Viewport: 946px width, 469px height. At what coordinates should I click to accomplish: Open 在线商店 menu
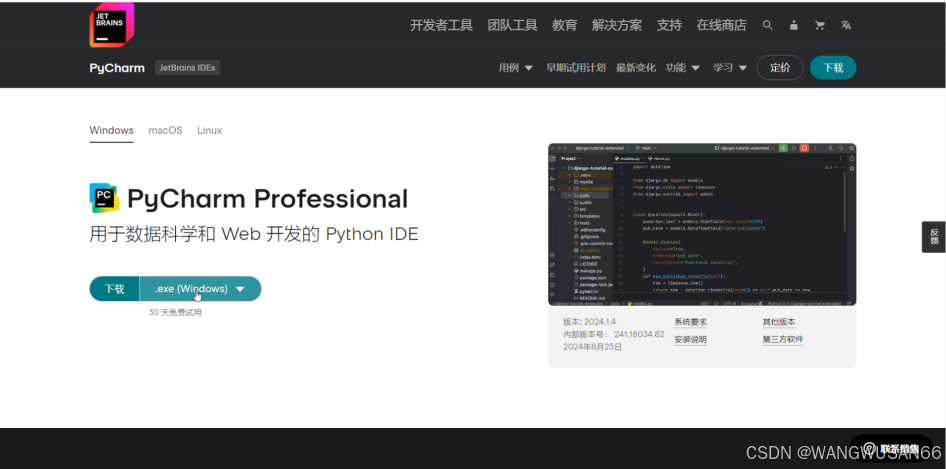722,25
